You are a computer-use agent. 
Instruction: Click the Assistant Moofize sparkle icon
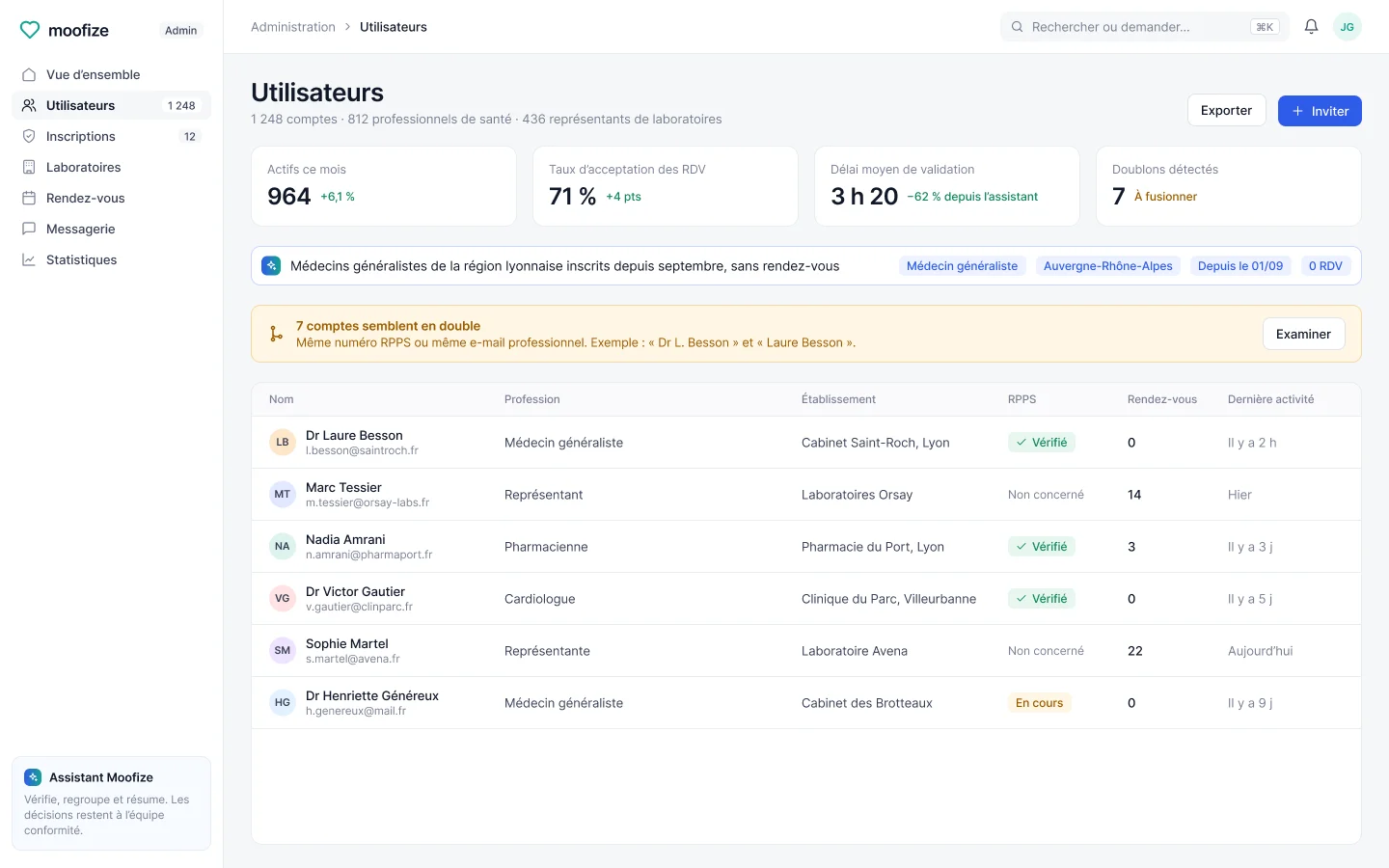coord(33,777)
